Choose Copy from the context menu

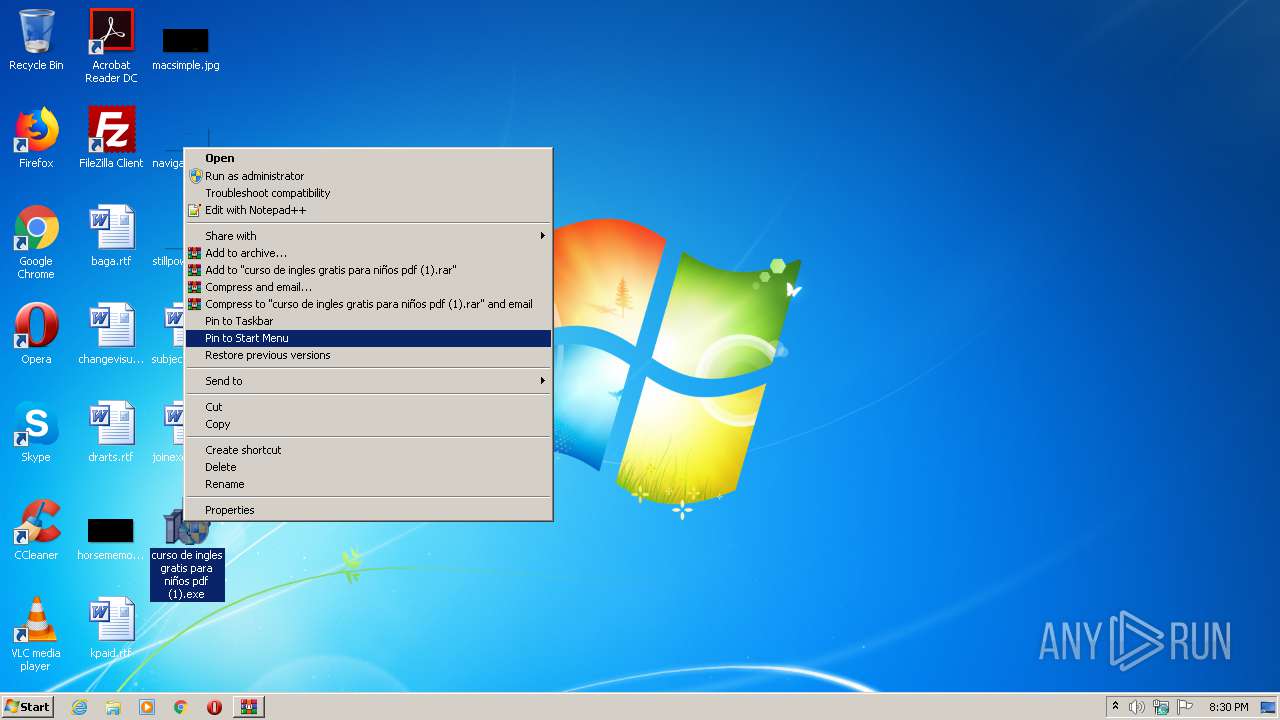click(x=369, y=424)
